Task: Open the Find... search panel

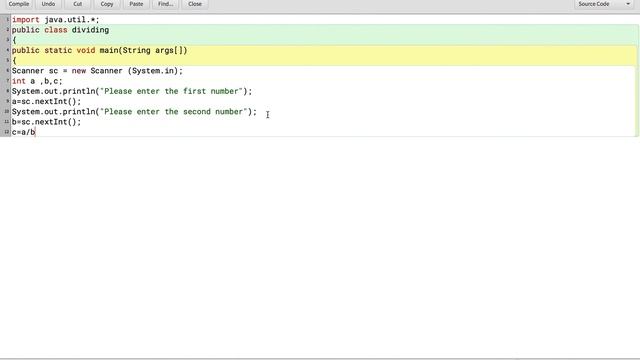Action: tap(166, 4)
